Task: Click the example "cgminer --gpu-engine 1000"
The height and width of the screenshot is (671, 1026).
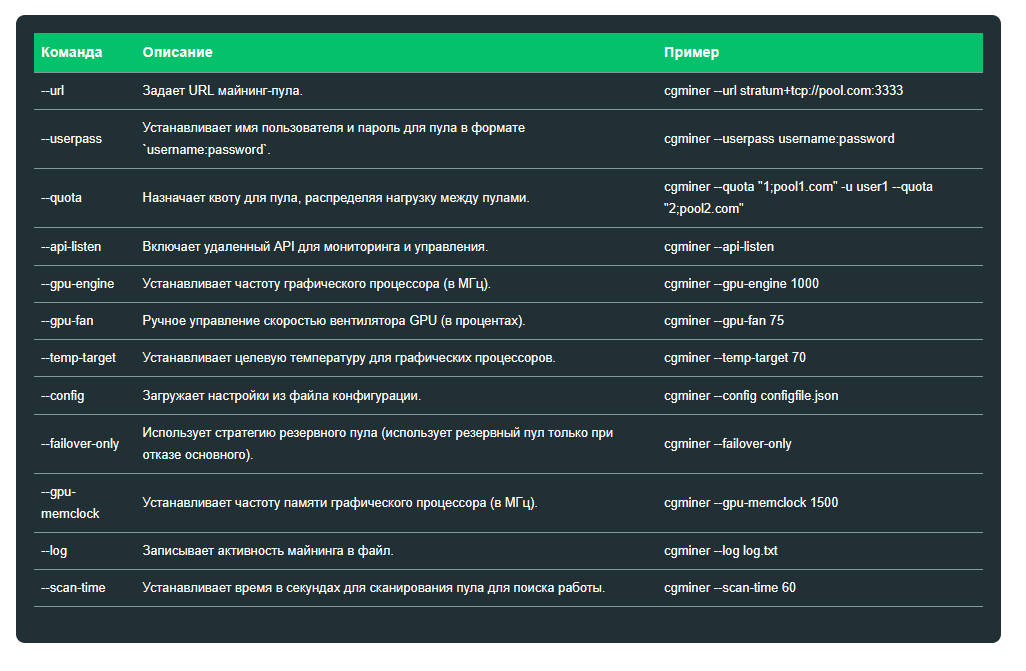Action: 741,284
